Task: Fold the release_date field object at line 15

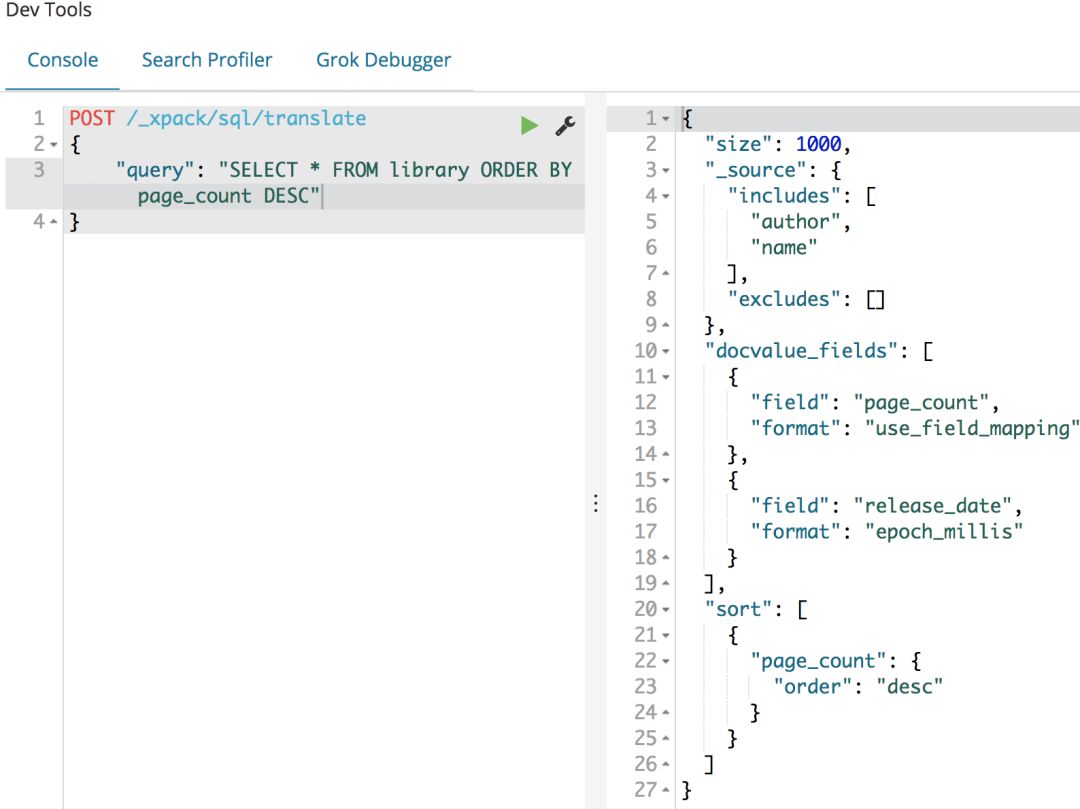Action: (x=665, y=481)
